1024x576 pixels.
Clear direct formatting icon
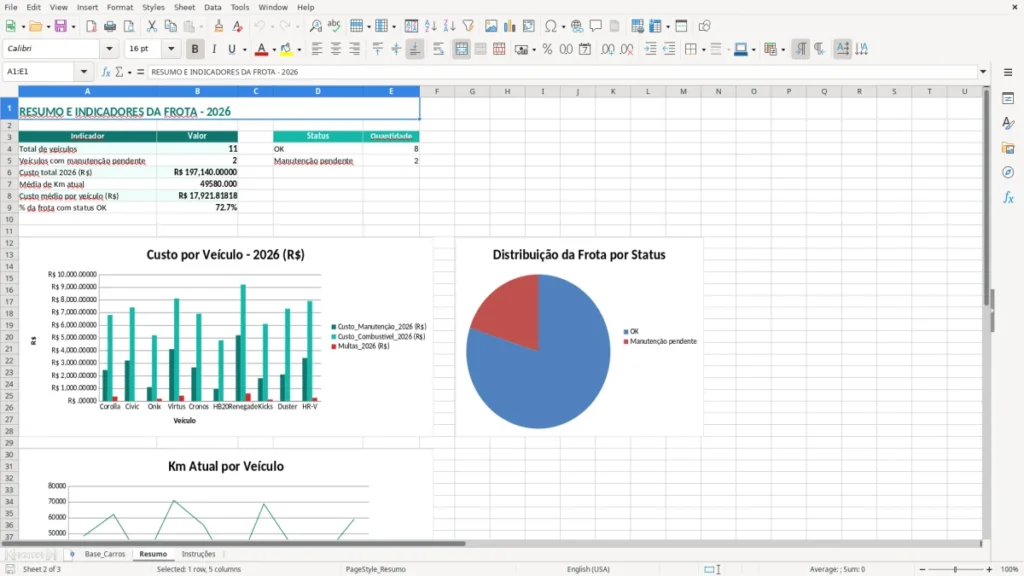pyautogui.click(x=238, y=26)
